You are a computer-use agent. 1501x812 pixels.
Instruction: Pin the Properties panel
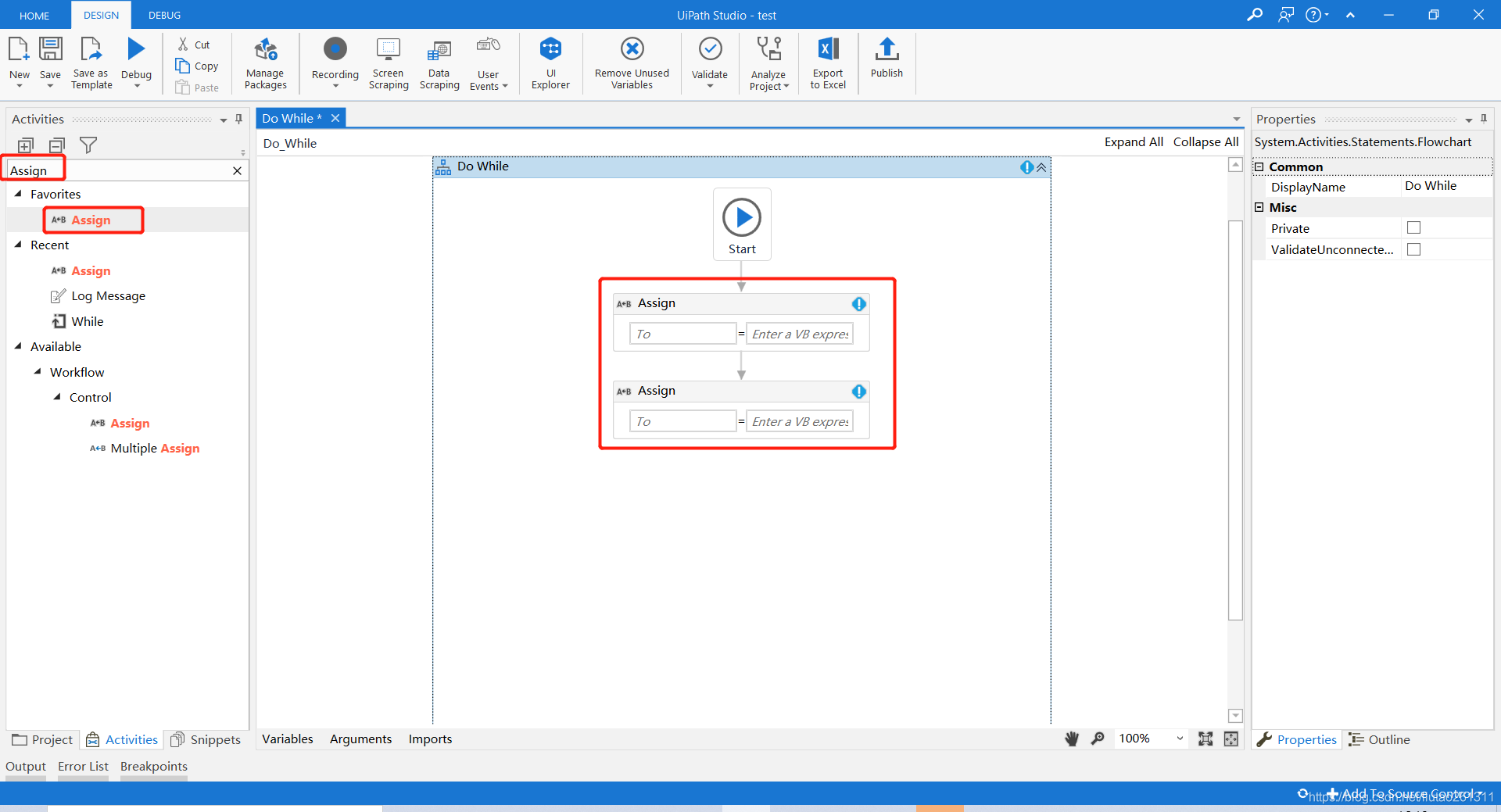(1483, 119)
